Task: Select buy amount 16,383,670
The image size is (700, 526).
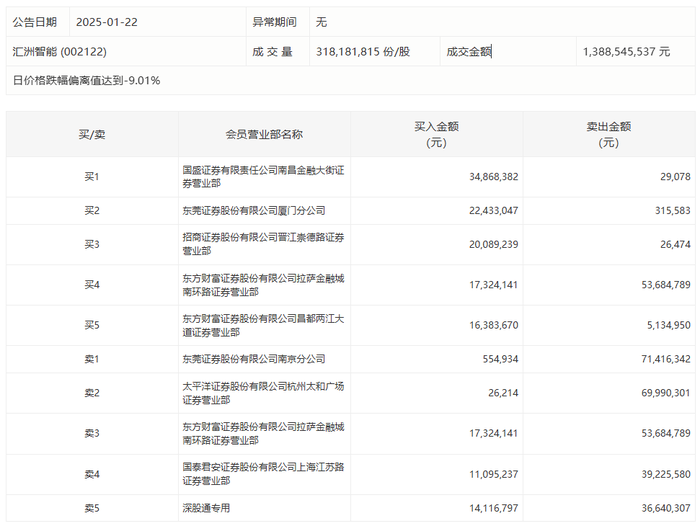Action: (x=494, y=325)
